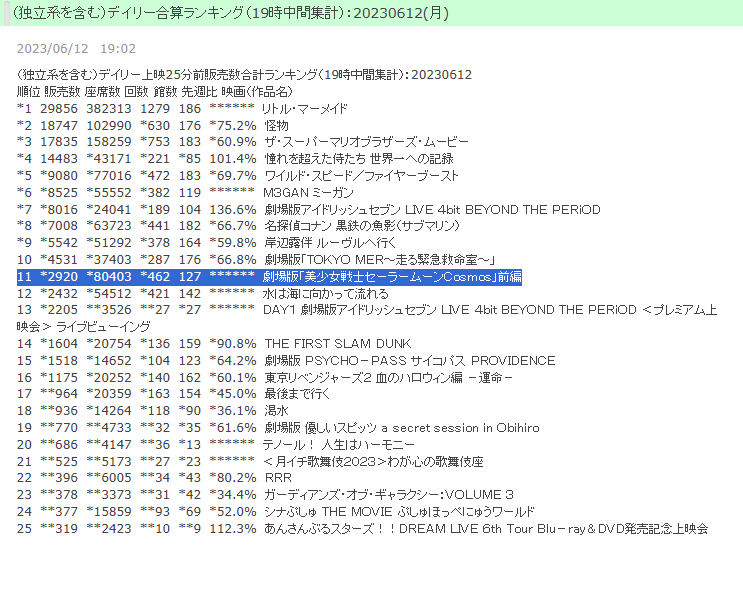Click 東京リベンジャーズ2 血のハロウィン編 title
This screenshot has width=743, height=596.
point(389,378)
